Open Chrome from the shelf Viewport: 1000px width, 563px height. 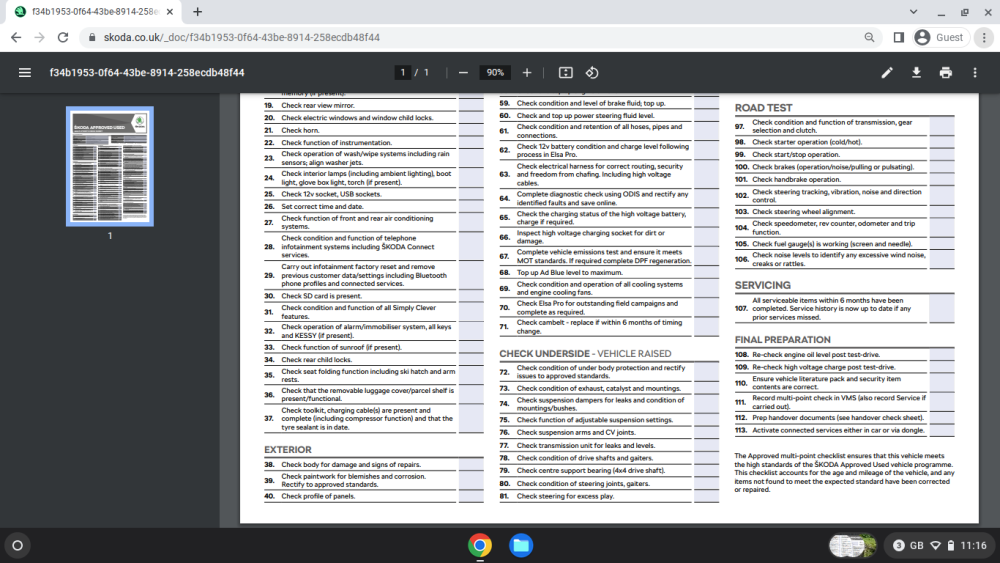point(480,545)
